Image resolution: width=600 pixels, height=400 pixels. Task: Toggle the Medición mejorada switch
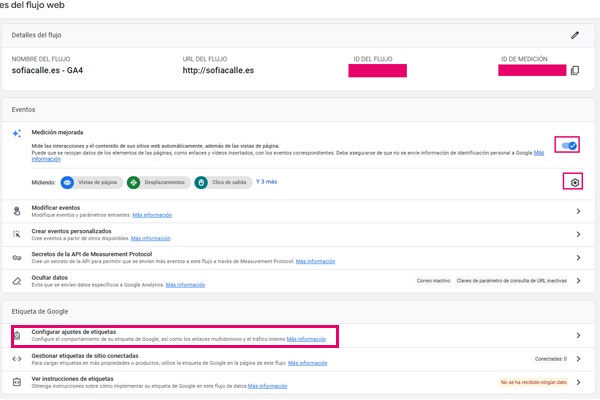(x=569, y=146)
